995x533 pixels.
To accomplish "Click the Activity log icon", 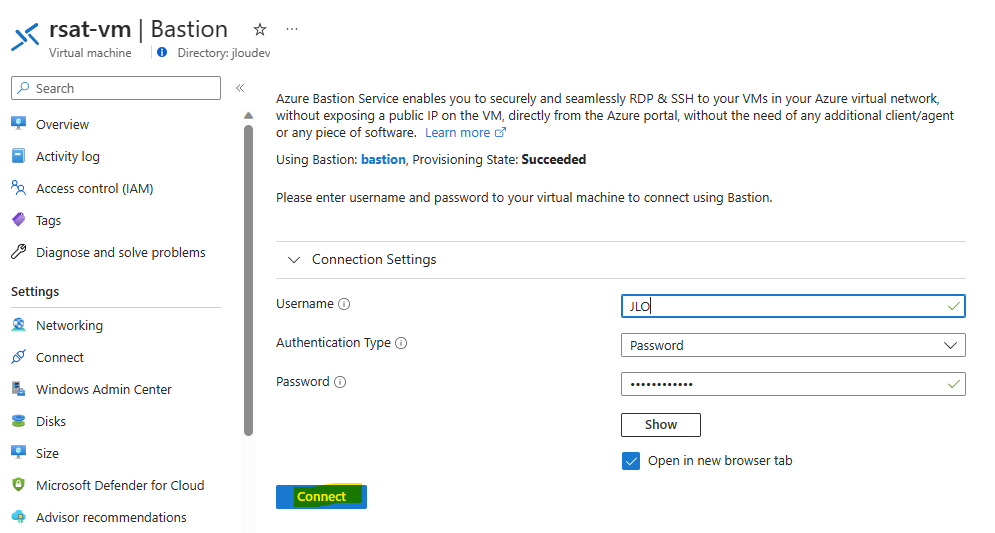I will (x=19, y=156).
